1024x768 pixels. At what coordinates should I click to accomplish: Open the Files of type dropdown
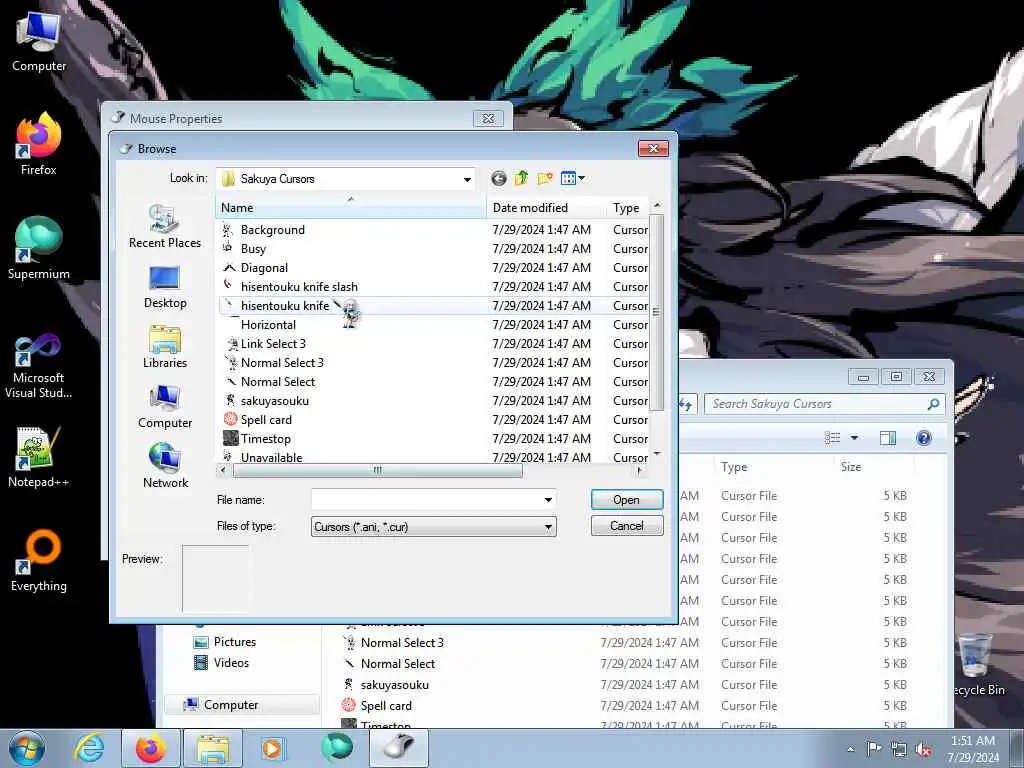tap(434, 526)
